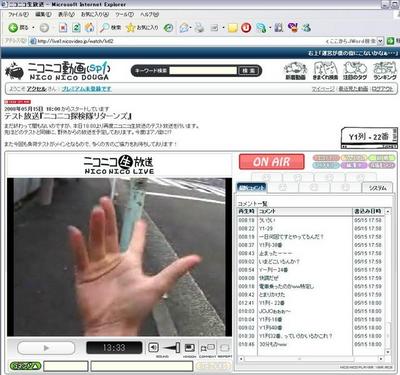Toggle the player VISION screen icon
The height and width of the screenshot is (375, 400).
point(190,348)
